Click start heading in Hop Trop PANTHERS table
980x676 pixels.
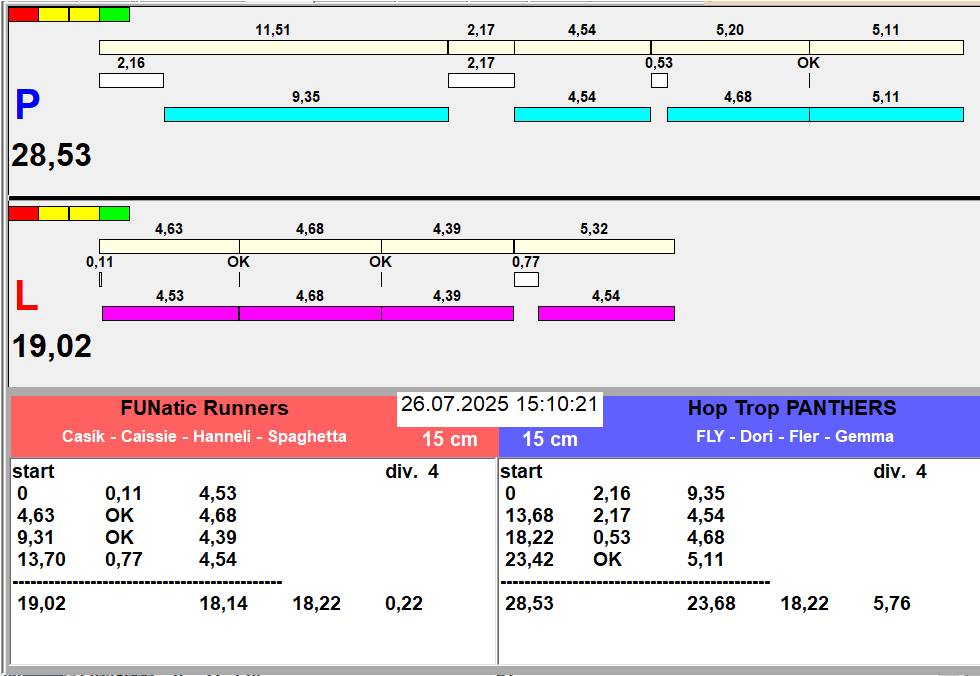[521, 472]
